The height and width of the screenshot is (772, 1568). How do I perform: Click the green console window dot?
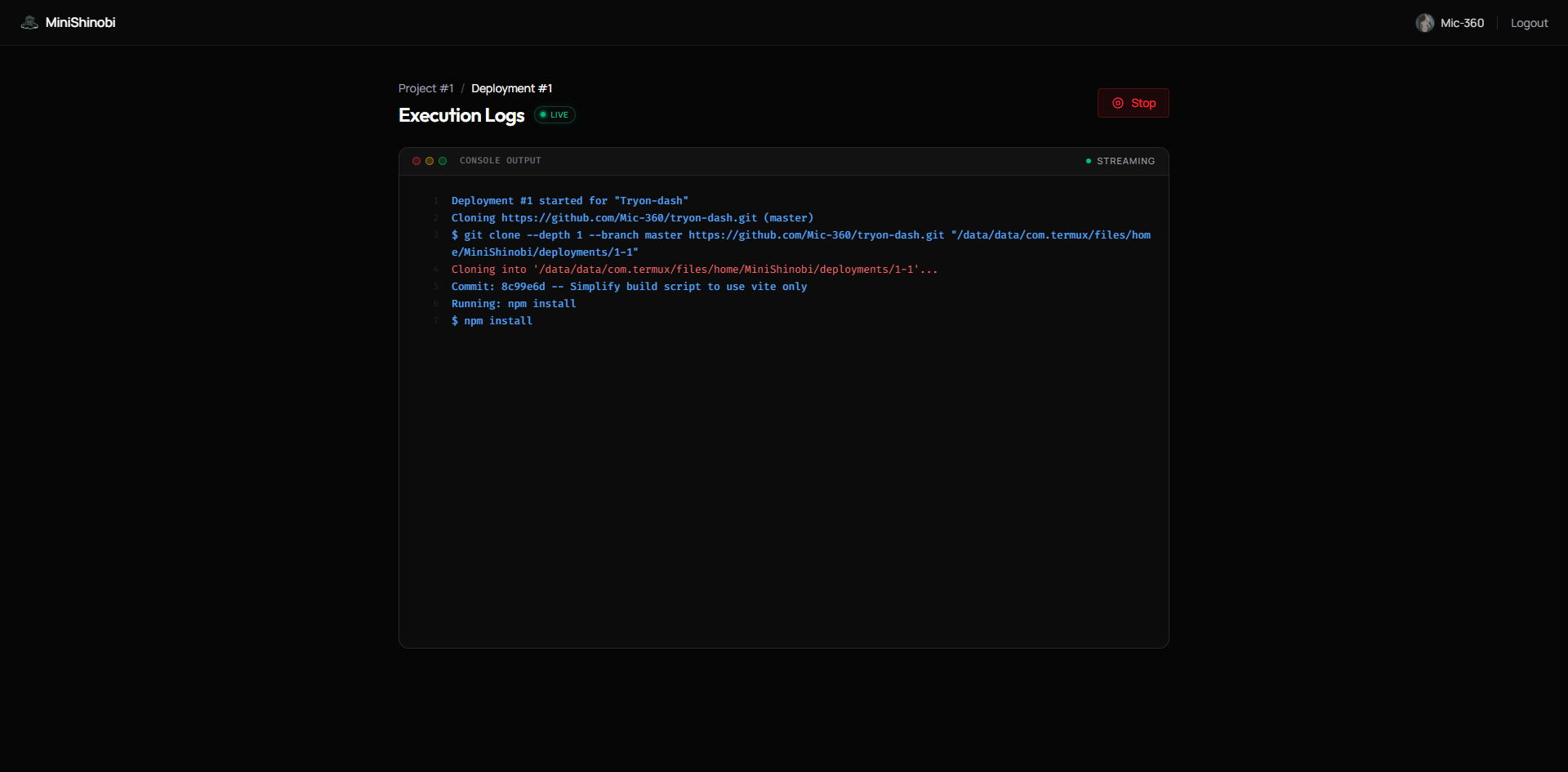(443, 161)
